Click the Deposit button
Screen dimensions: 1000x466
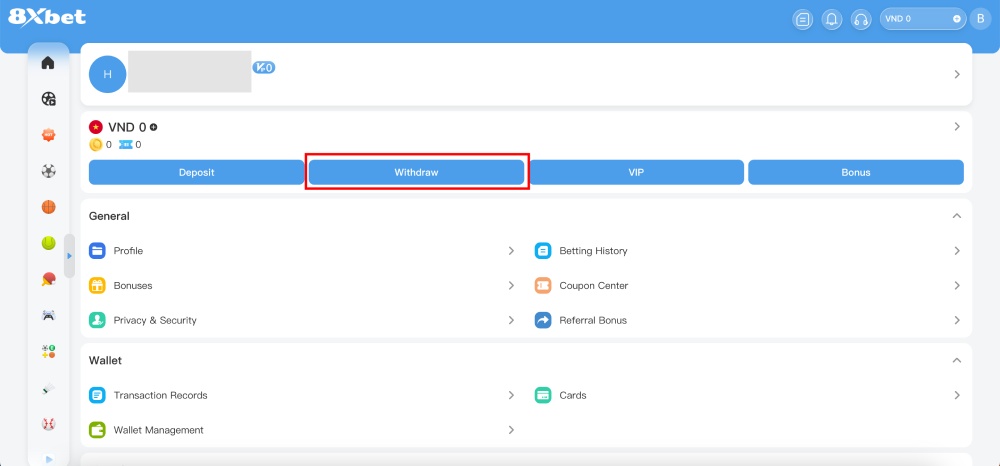(x=196, y=172)
